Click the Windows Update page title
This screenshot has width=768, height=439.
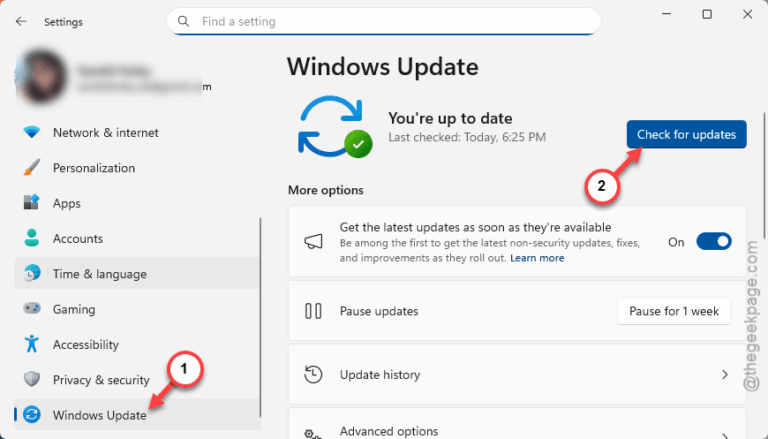(x=383, y=66)
